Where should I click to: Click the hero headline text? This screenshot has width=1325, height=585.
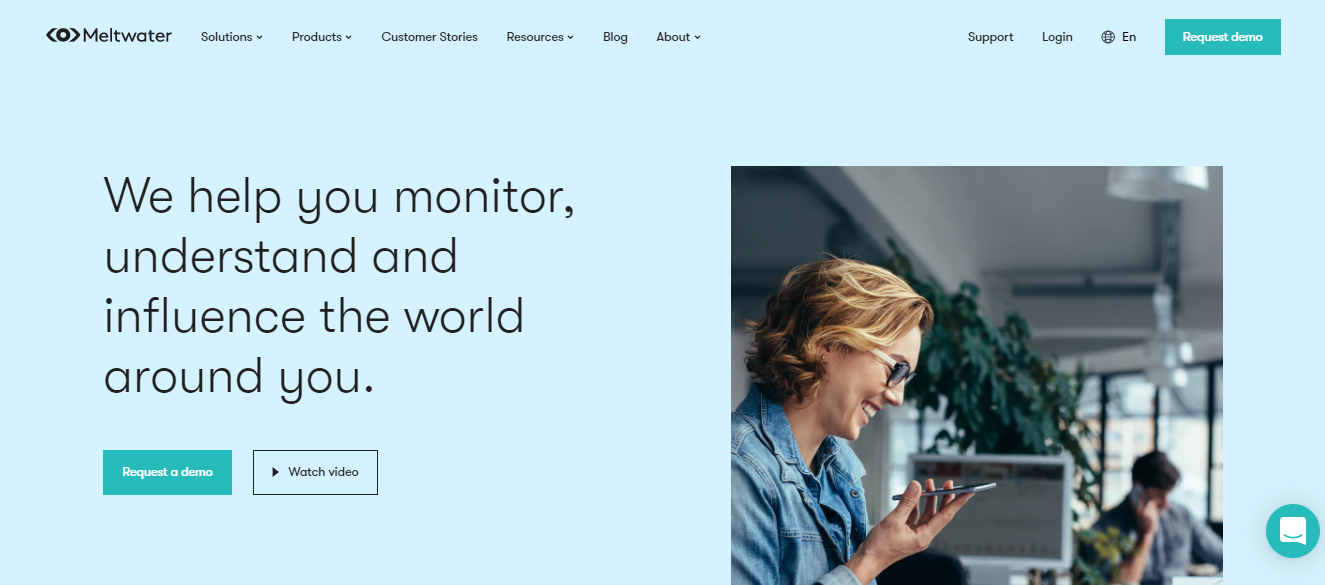[339, 285]
